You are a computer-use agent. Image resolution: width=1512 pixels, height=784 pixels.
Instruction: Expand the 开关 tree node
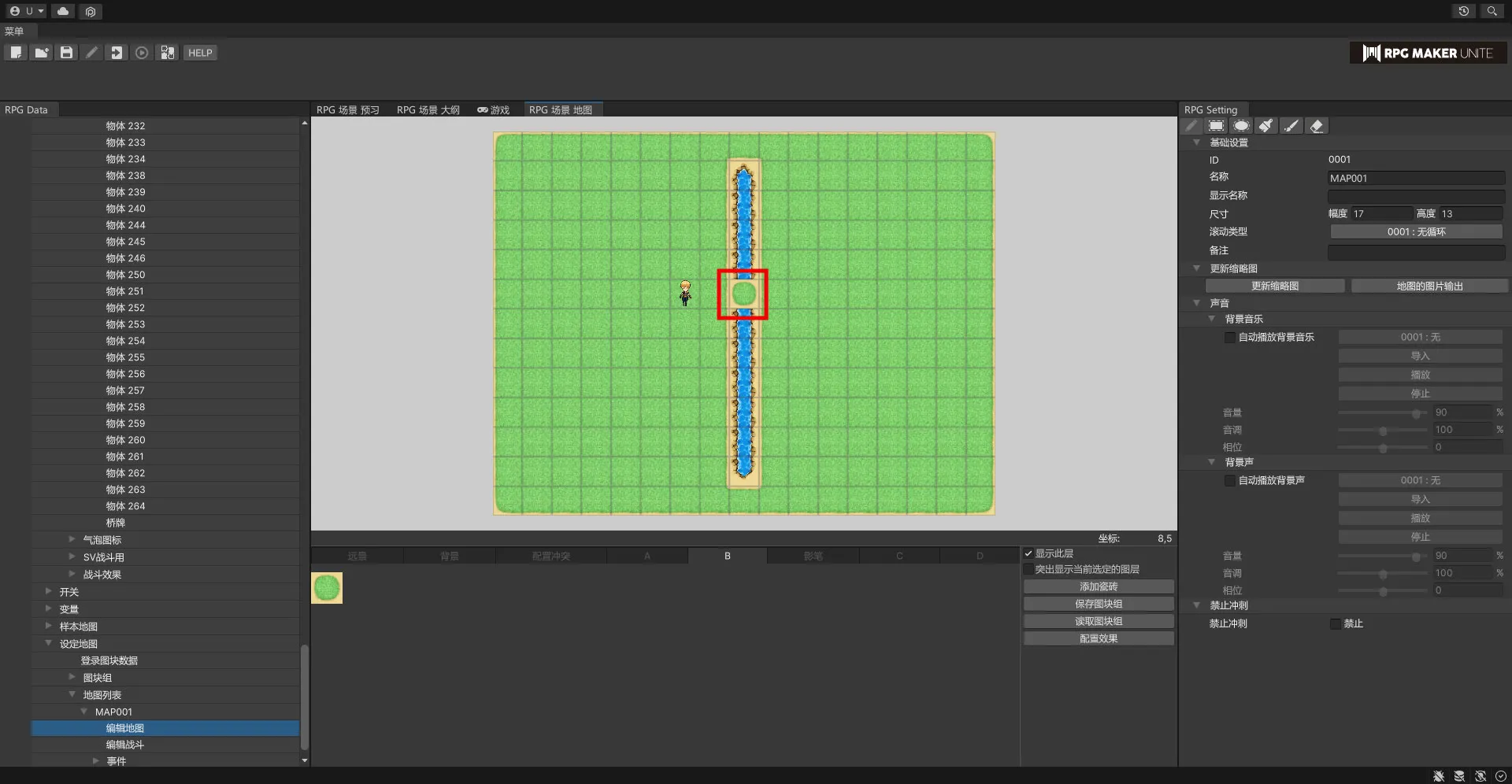(x=49, y=591)
